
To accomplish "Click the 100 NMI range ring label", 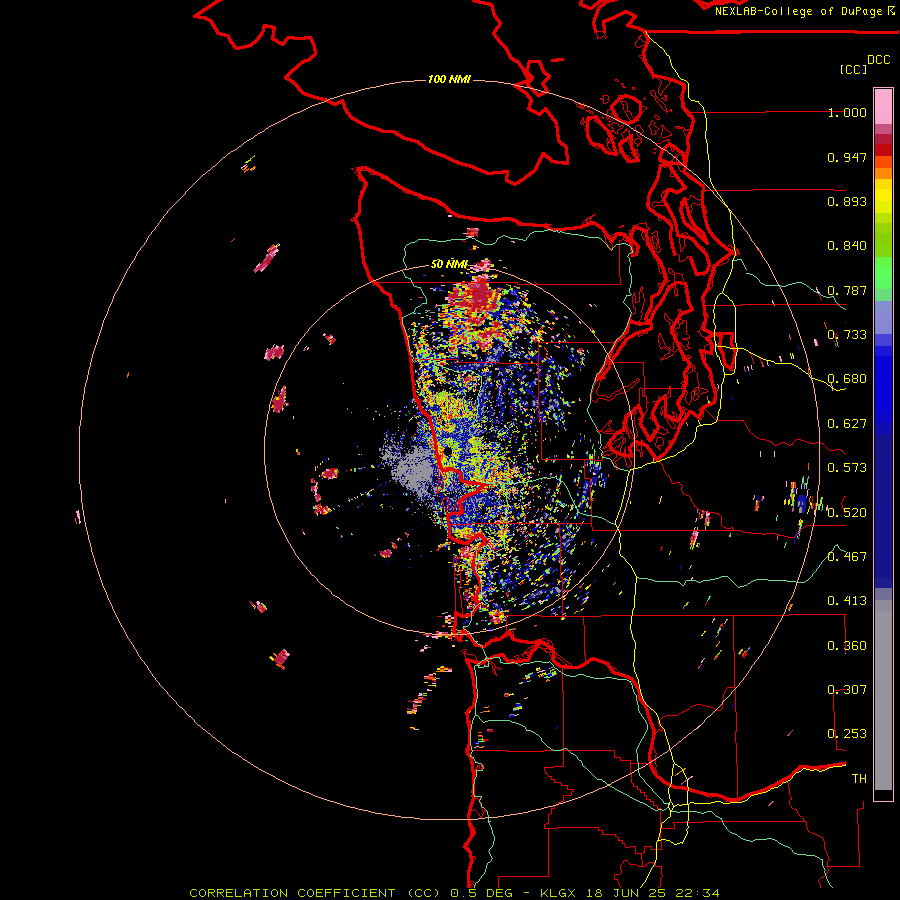I will [449, 79].
